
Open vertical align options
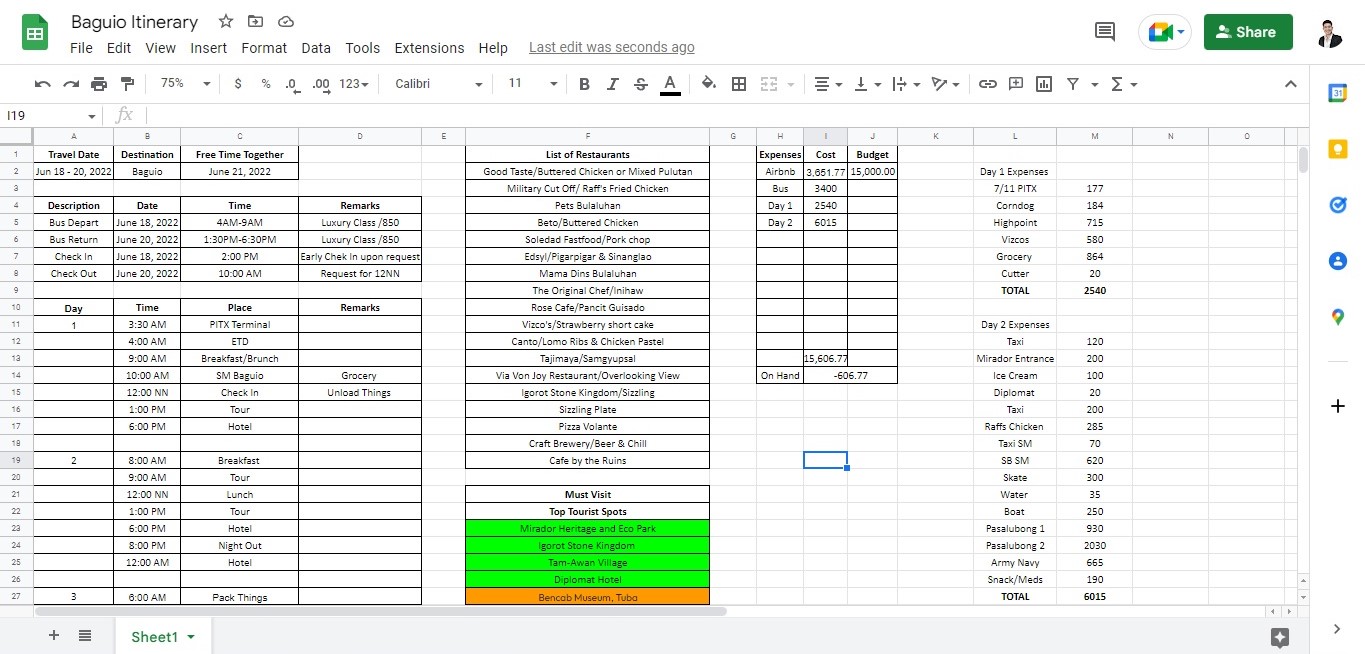[866, 84]
